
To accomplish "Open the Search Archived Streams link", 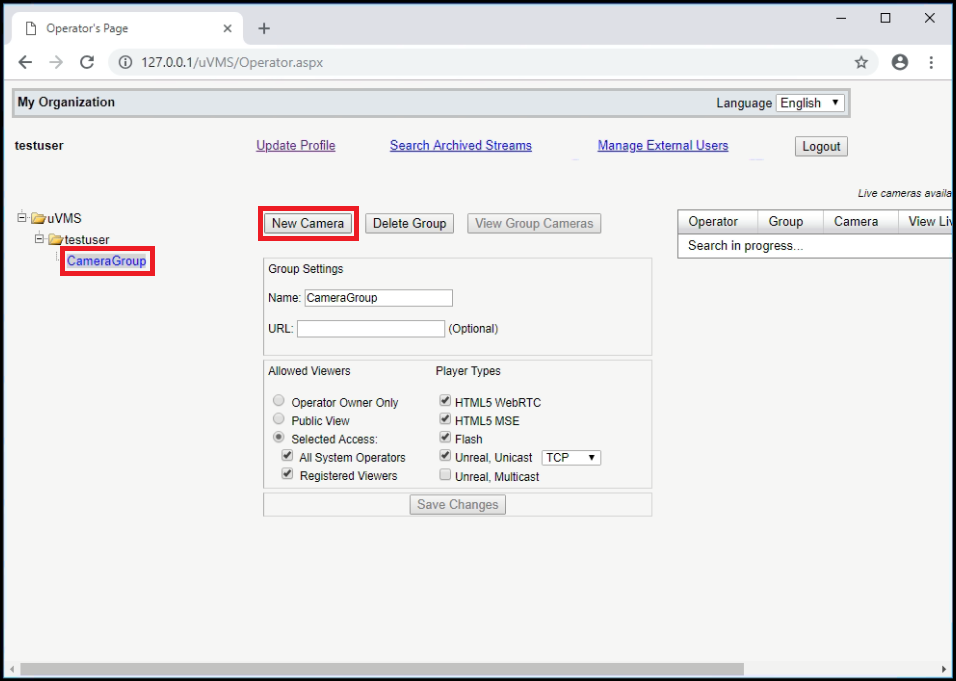I will click(461, 146).
